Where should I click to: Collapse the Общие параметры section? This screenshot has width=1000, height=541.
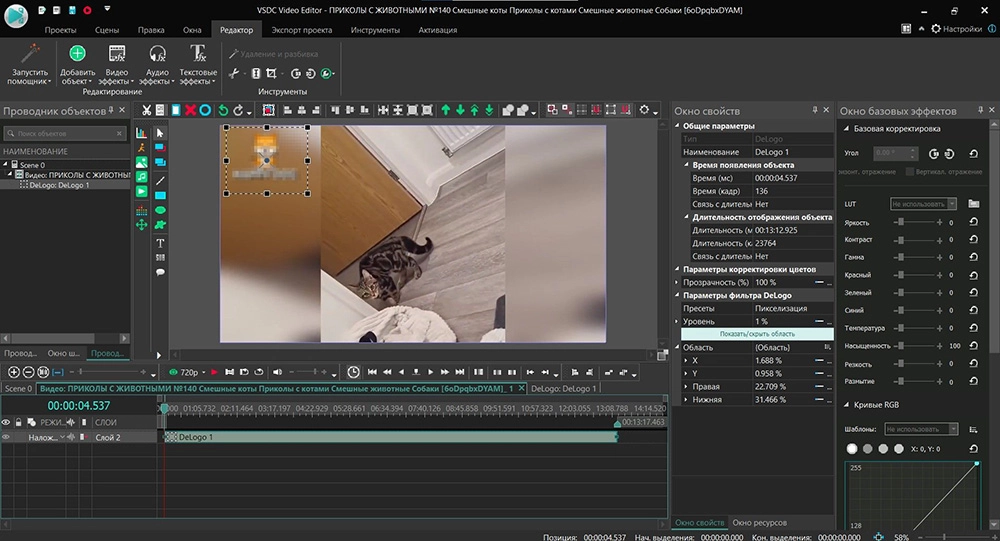(678, 126)
